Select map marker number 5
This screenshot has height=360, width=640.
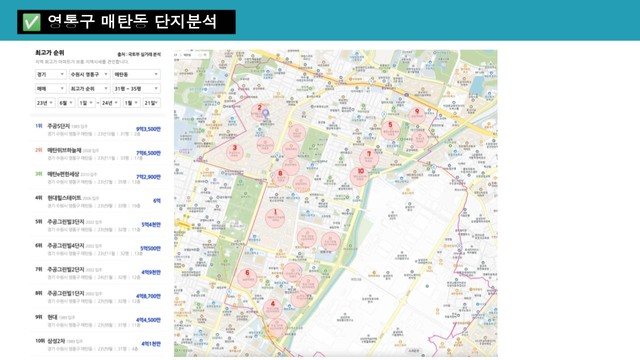(390, 129)
